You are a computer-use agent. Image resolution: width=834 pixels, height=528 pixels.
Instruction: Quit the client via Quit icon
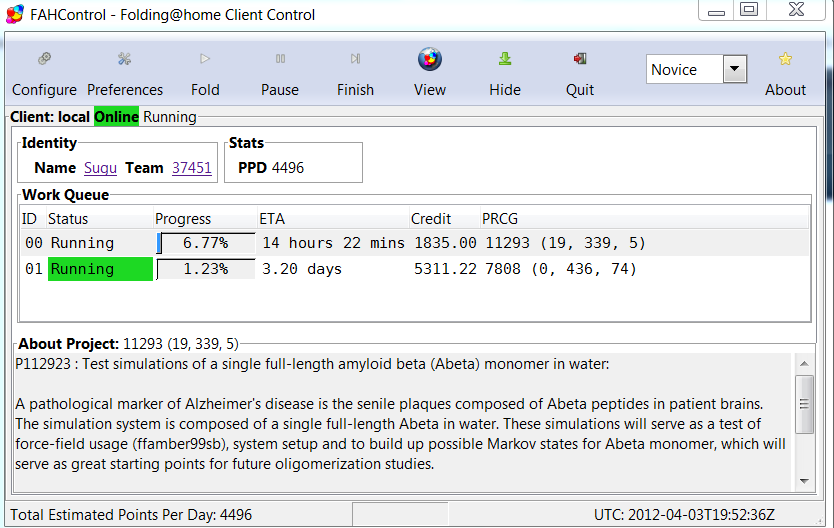580,60
